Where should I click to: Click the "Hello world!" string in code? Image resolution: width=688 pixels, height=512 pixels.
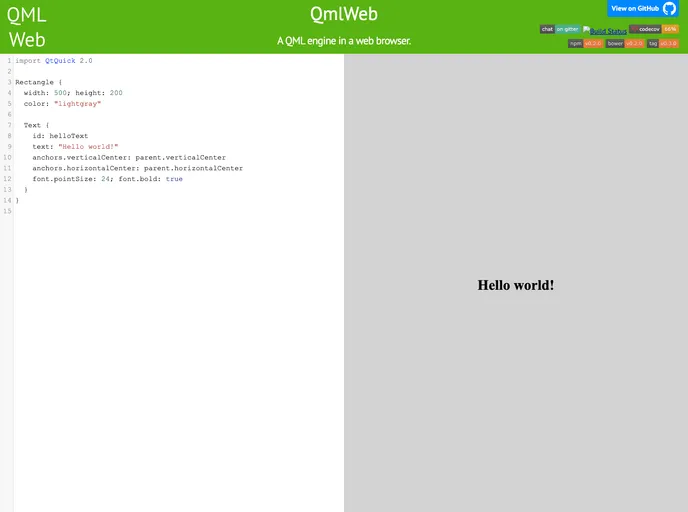coord(88,147)
